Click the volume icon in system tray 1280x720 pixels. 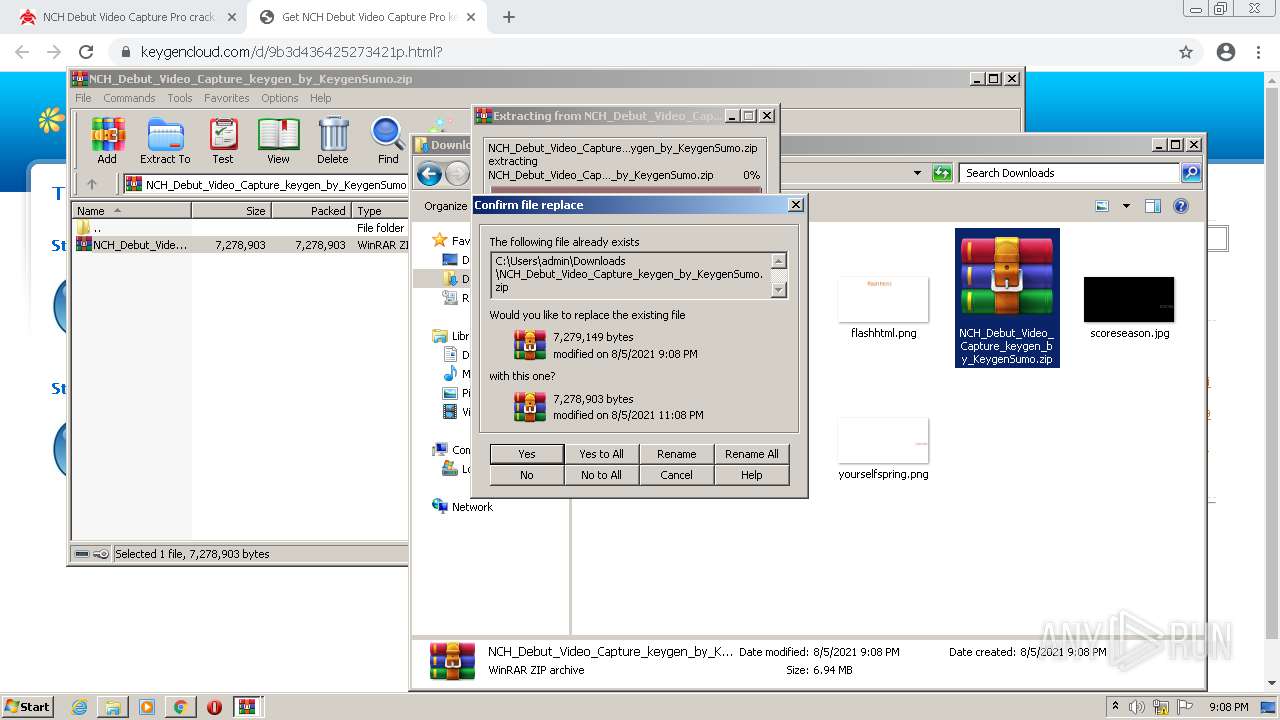click(1137, 707)
